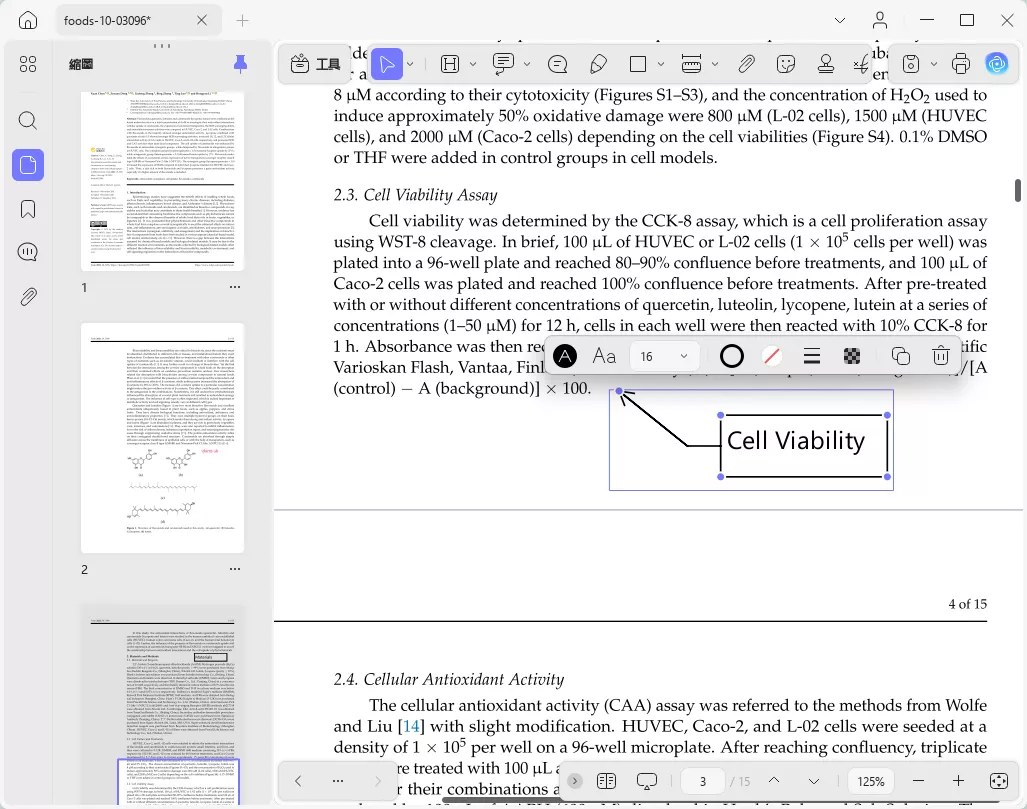The image size is (1027, 809).
Task: Open the zoom level 125% dropdown
Action: pyautogui.click(x=870, y=781)
